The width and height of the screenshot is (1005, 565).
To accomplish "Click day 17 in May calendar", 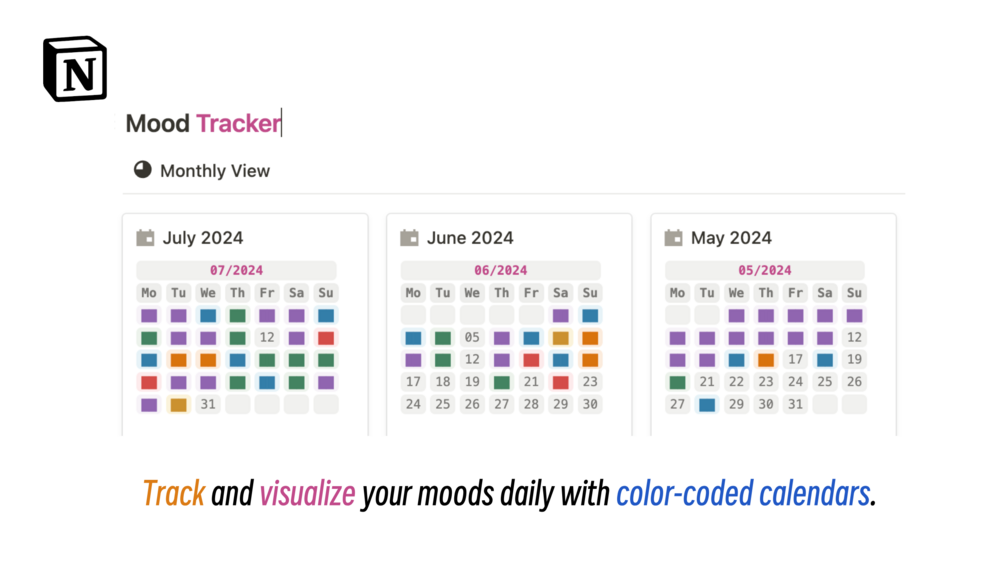I will 795,360.
